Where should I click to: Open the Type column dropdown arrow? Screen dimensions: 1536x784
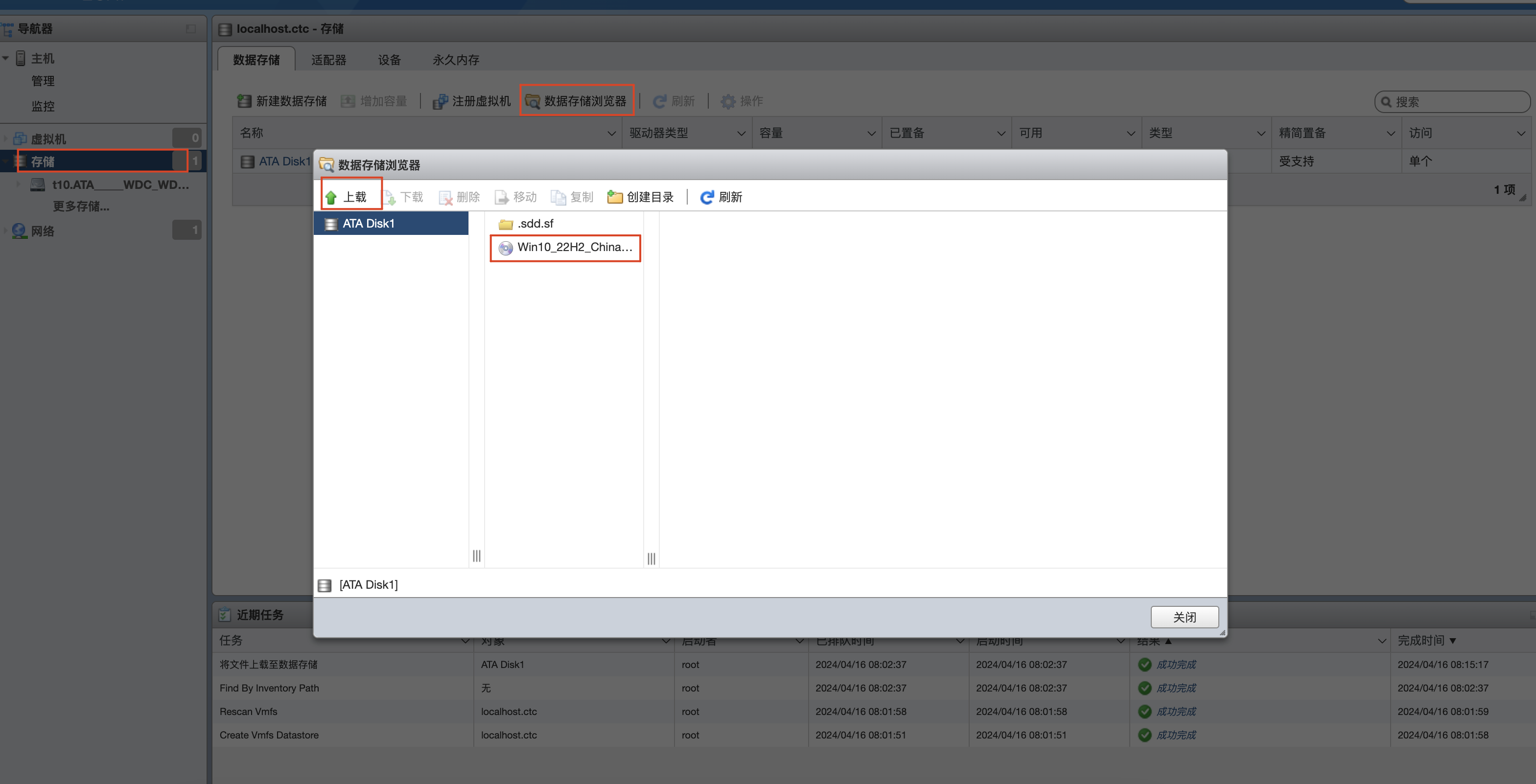pyautogui.click(x=1260, y=134)
